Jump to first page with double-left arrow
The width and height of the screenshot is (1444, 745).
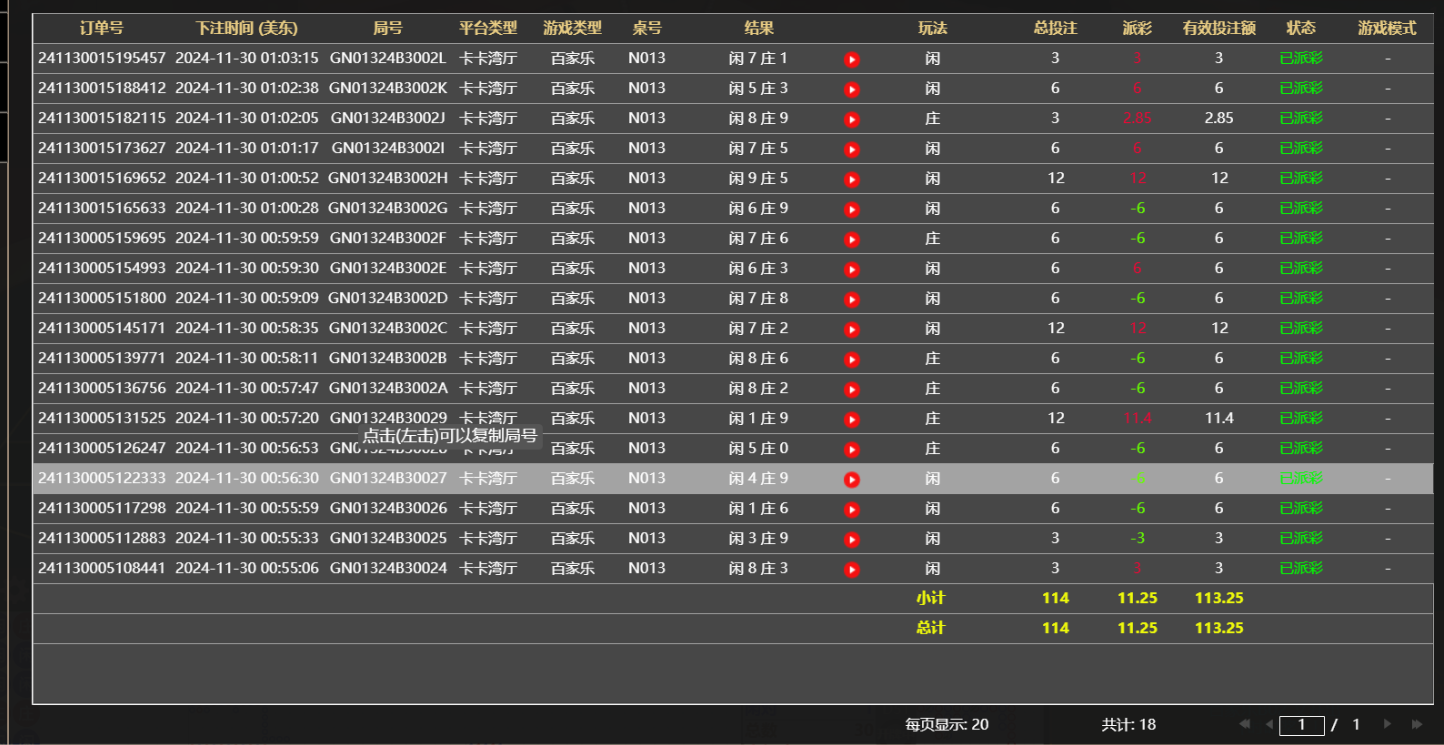tap(1245, 724)
